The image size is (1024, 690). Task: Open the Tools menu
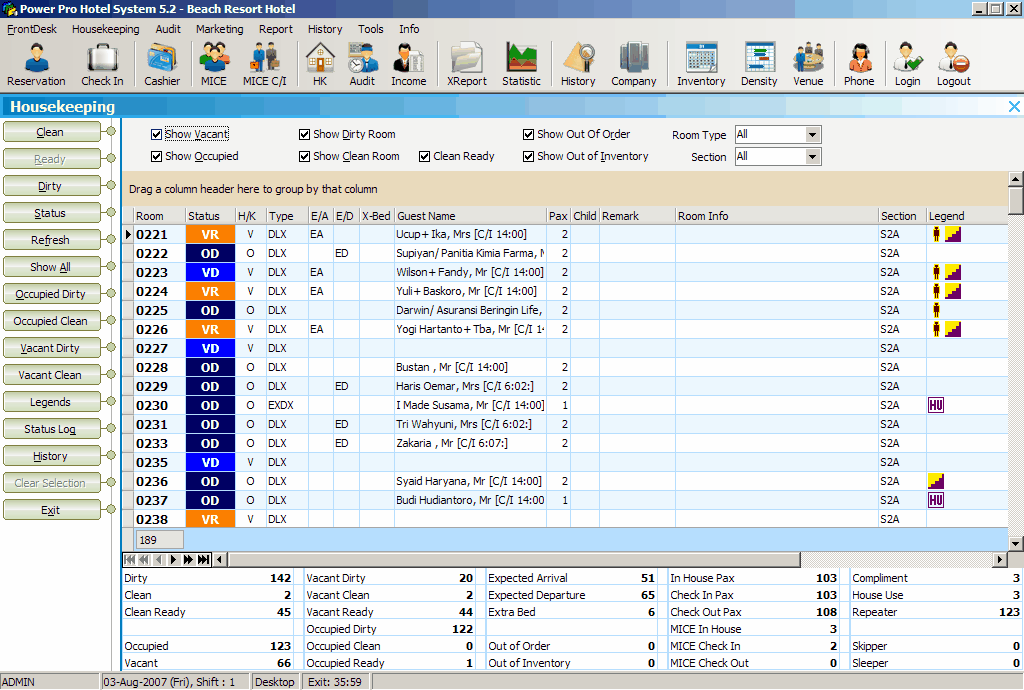point(370,29)
